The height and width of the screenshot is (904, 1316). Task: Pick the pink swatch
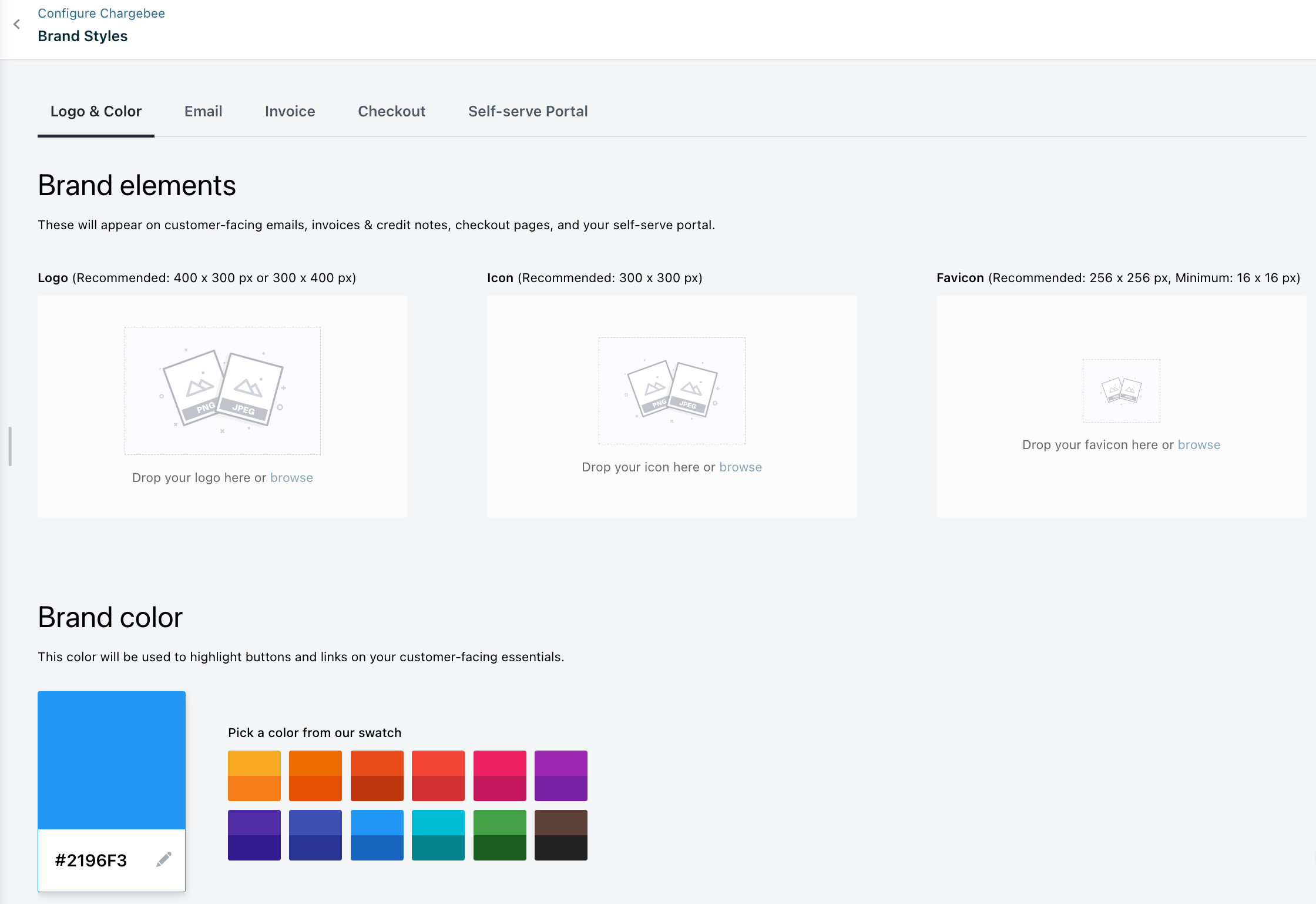coord(500,775)
